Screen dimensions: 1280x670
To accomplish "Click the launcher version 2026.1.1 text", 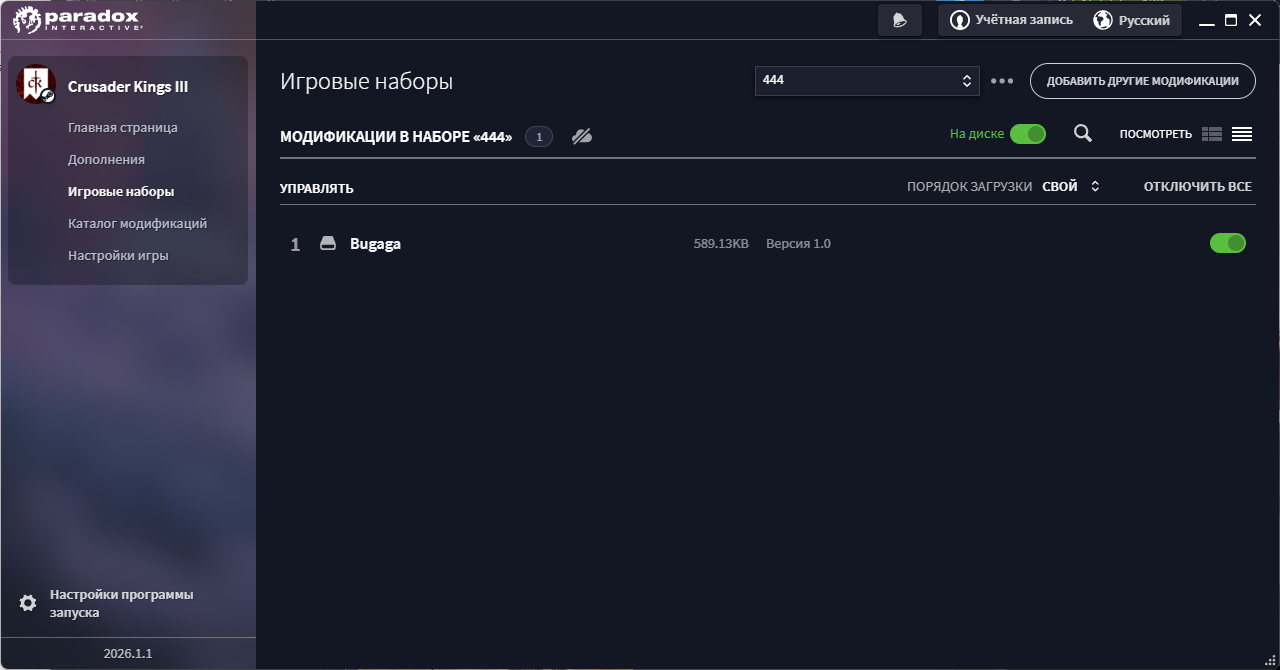I will (x=128, y=654).
